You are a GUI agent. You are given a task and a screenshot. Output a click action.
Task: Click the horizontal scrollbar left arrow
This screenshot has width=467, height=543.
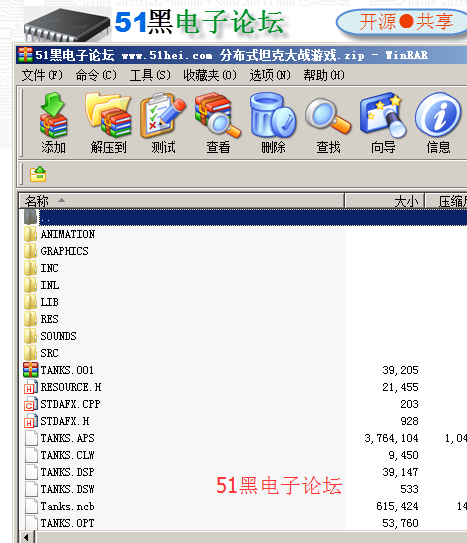click(26, 537)
